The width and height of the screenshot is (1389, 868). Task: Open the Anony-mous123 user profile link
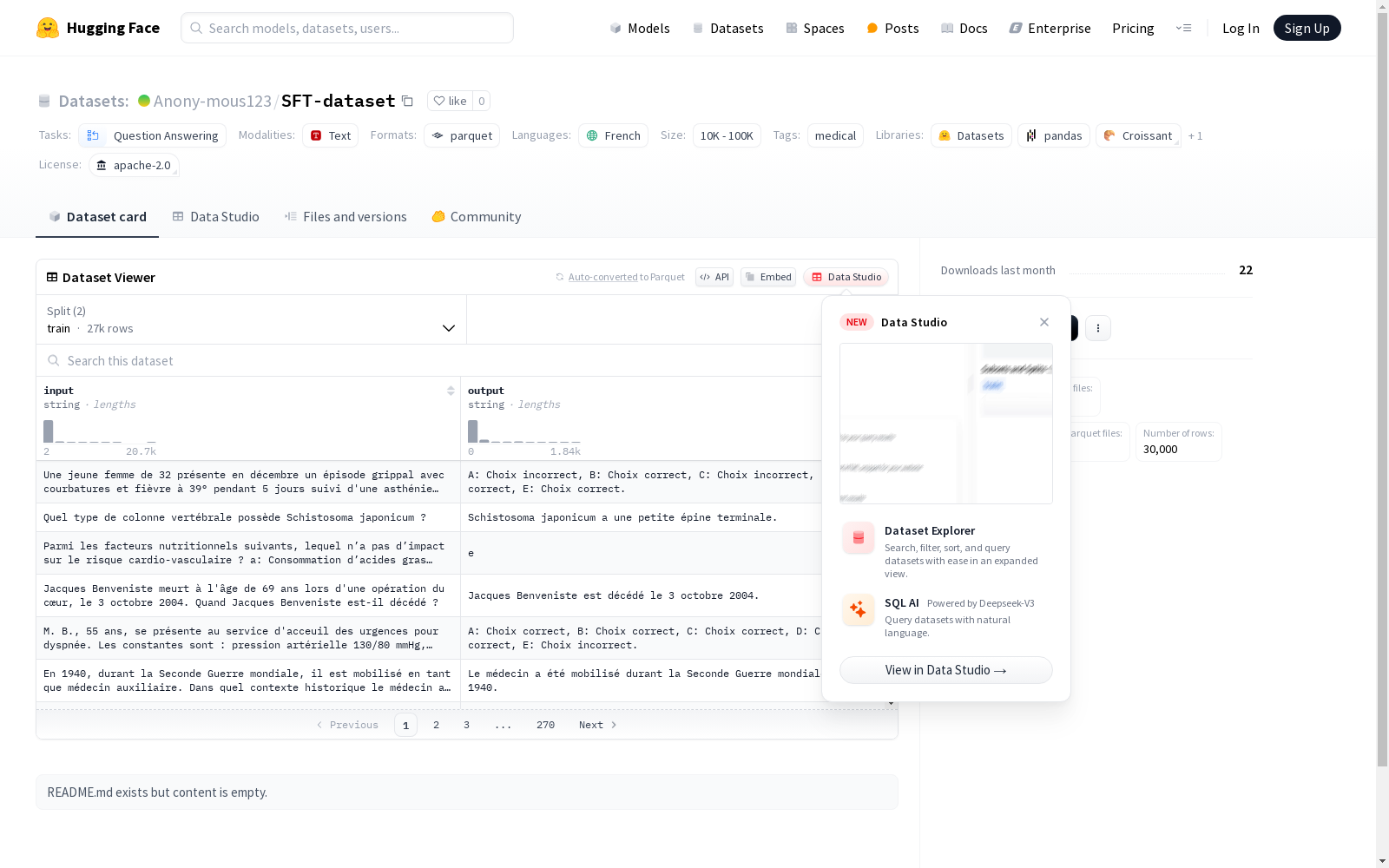coord(213,101)
